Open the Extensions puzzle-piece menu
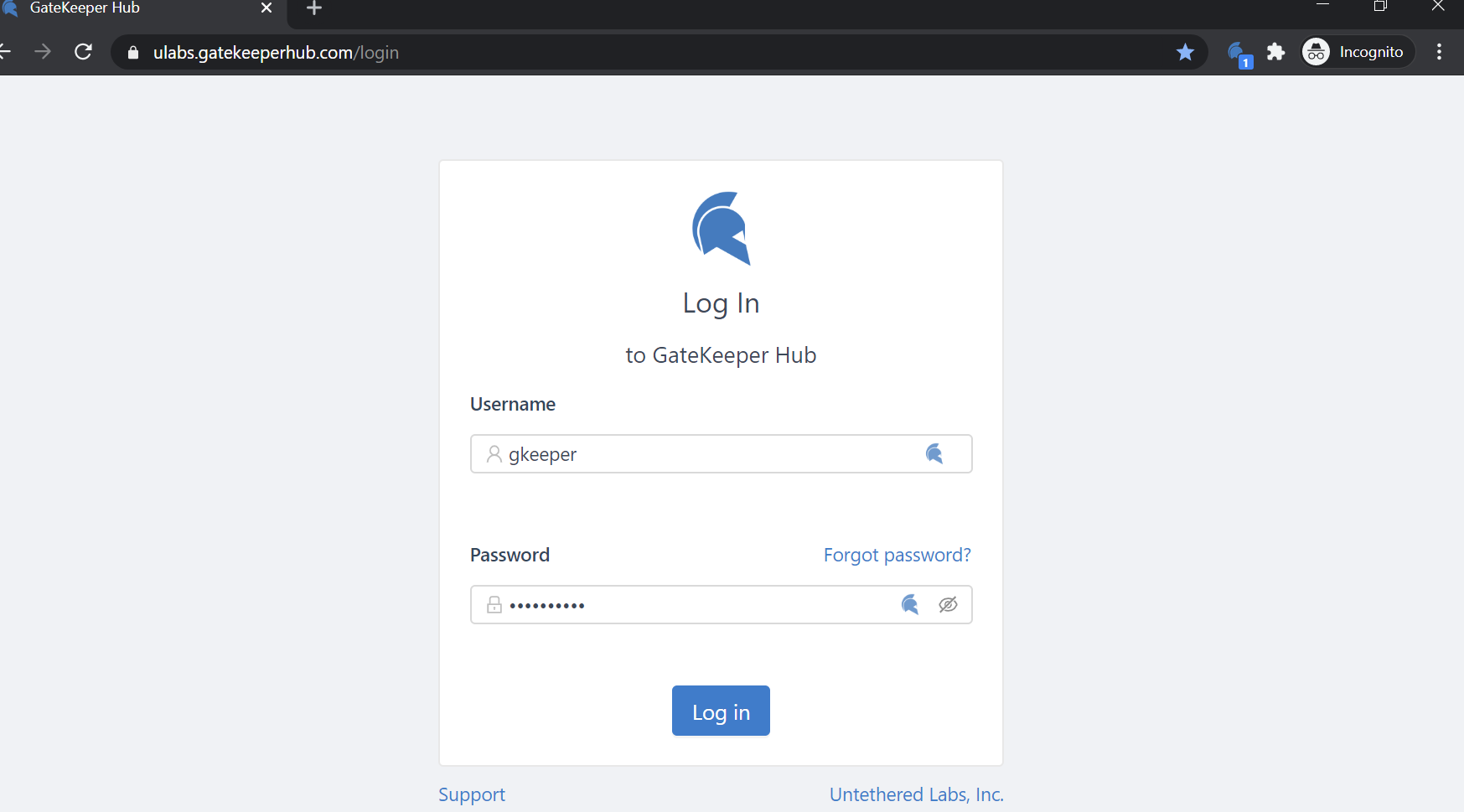The width and height of the screenshot is (1464, 812). 1275,52
